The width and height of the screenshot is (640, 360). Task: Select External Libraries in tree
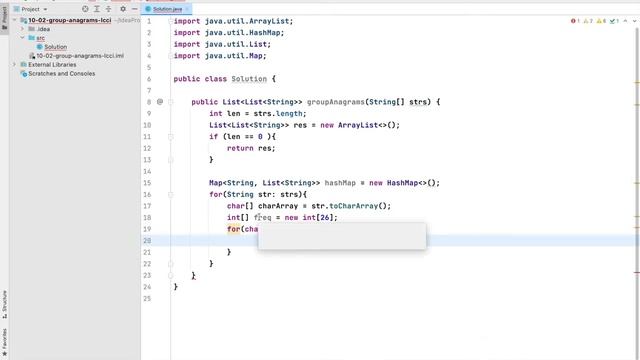(x=52, y=64)
